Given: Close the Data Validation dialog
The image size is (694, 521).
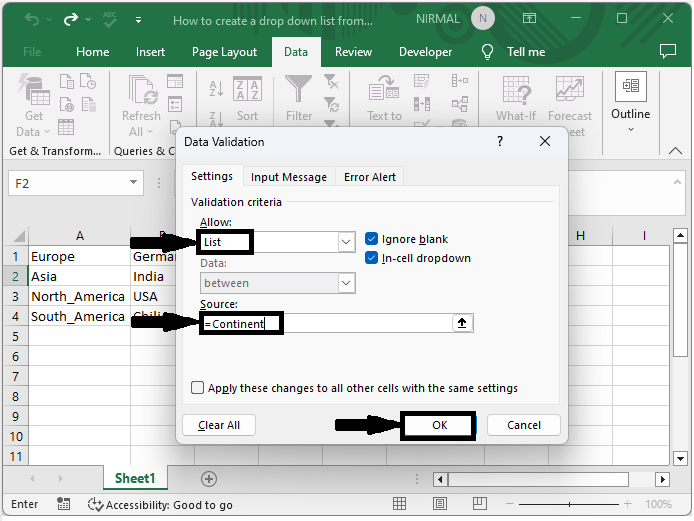Looking at the screenshot, I should (545, 141).
